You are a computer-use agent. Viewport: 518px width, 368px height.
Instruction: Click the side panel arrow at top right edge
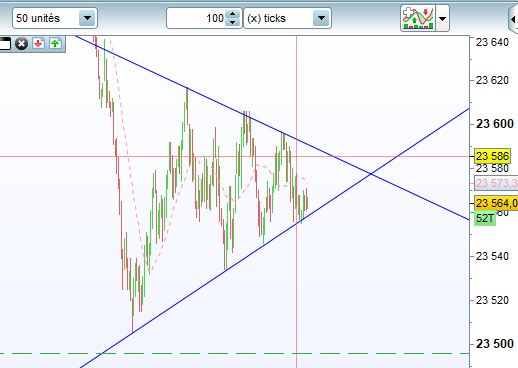pyautogui.click(x=514, y=19)
